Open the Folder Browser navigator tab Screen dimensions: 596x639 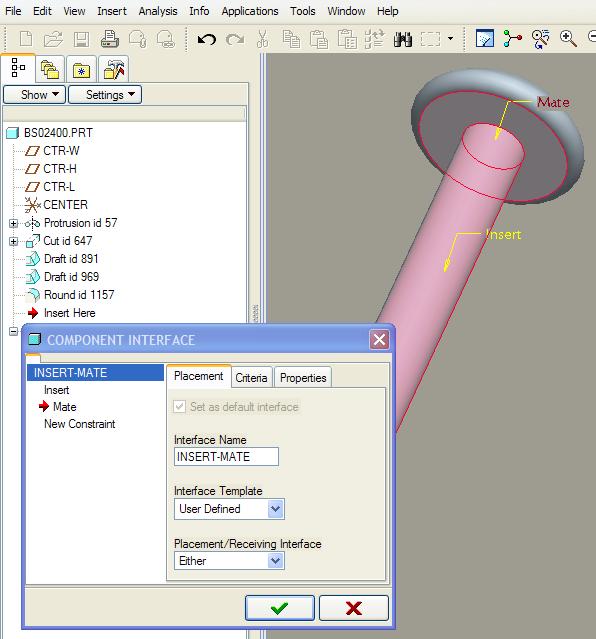point(50,70)
